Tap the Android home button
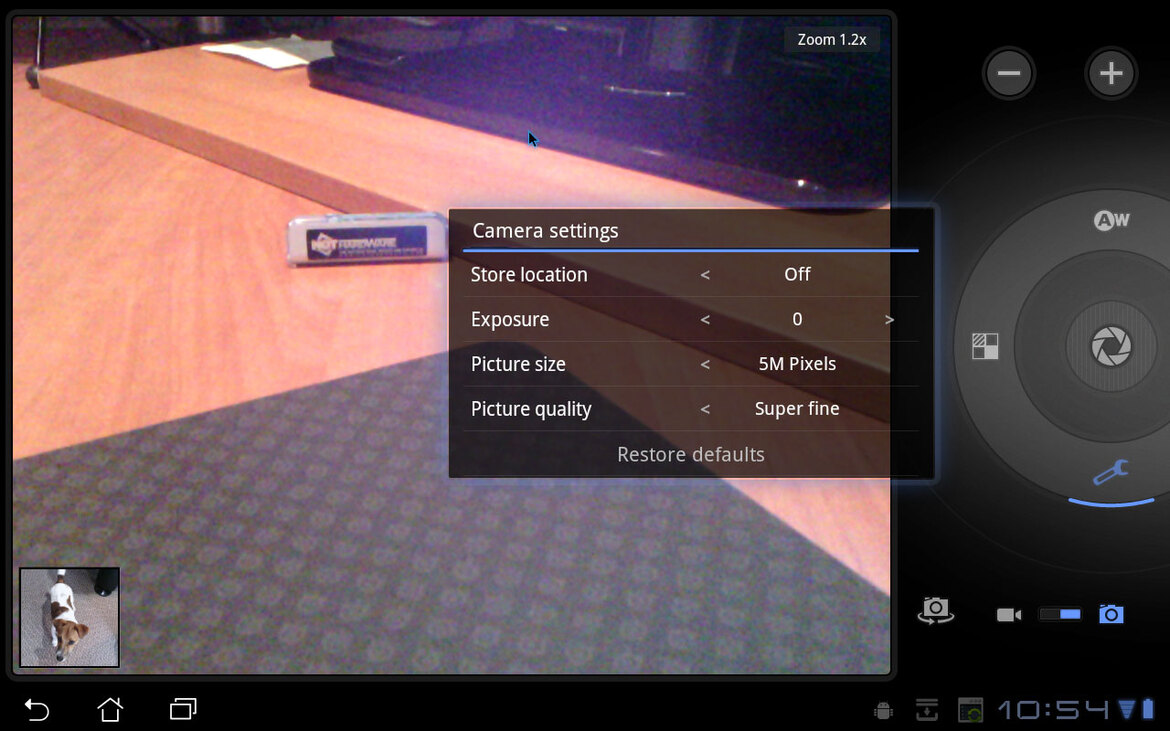The image size is (1170, 731). (x=110, y=709)
